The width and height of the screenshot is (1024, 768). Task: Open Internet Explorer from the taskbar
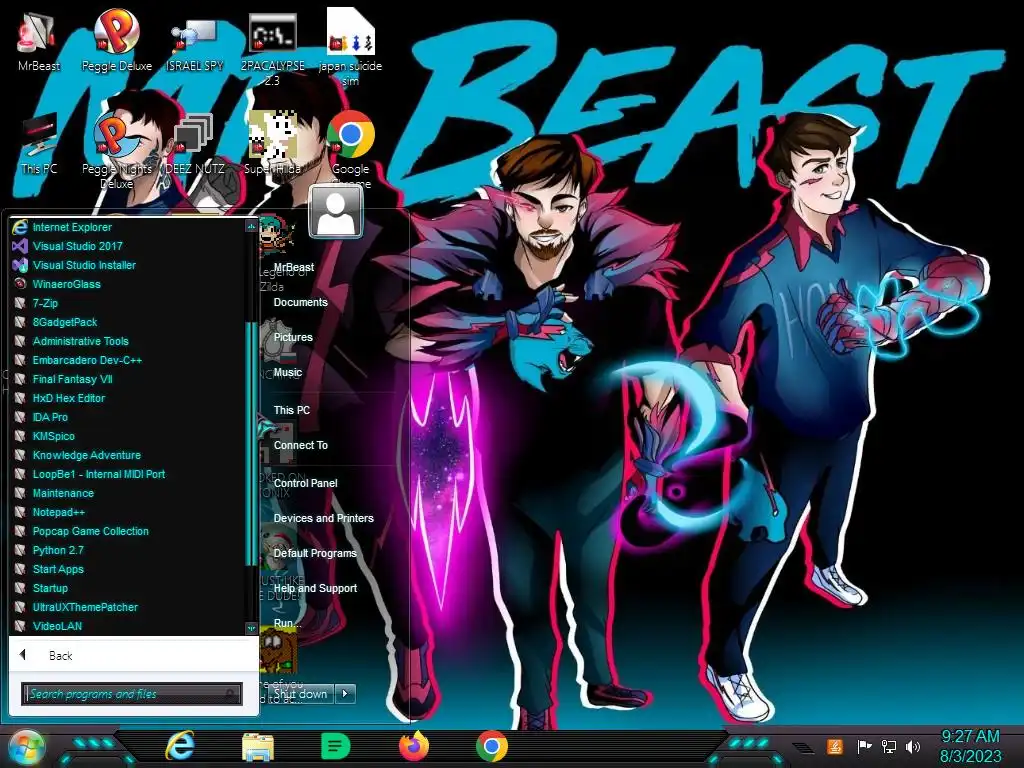point(180,746)
